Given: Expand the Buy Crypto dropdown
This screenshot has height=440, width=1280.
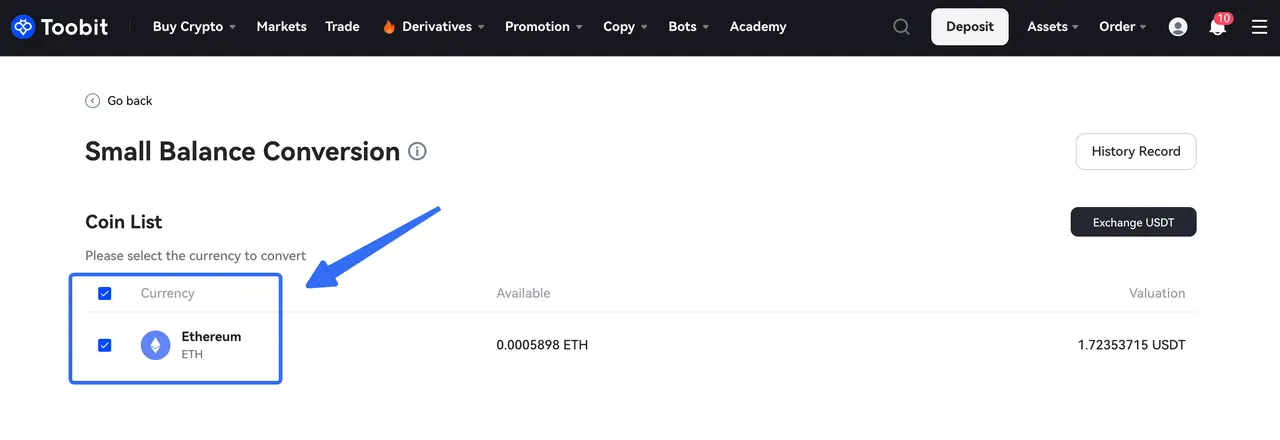Looking at the screenshot, I should (x=194, y=27).
